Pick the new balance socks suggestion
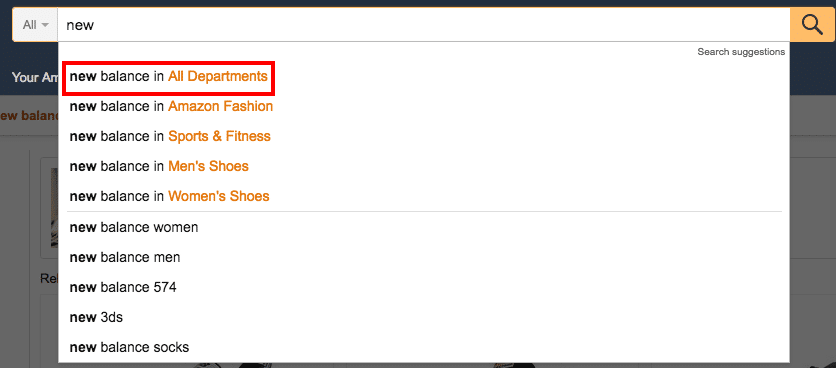The height and width of the screenshot is (368, 836). coord(424,347)
